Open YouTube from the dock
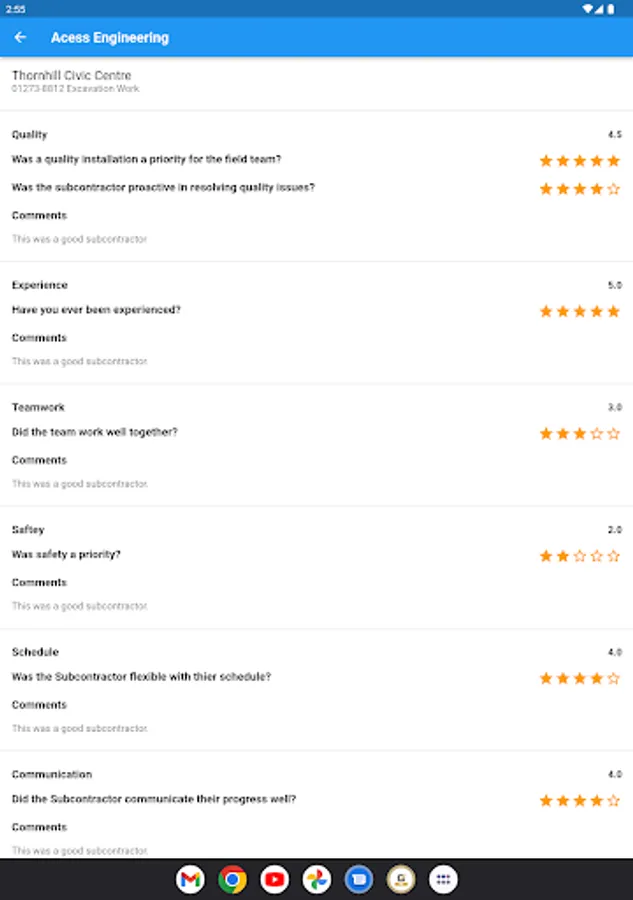Image resolution: width=633 pixels, height=900 pixels. pyautogui.click(x=275, y=880)
